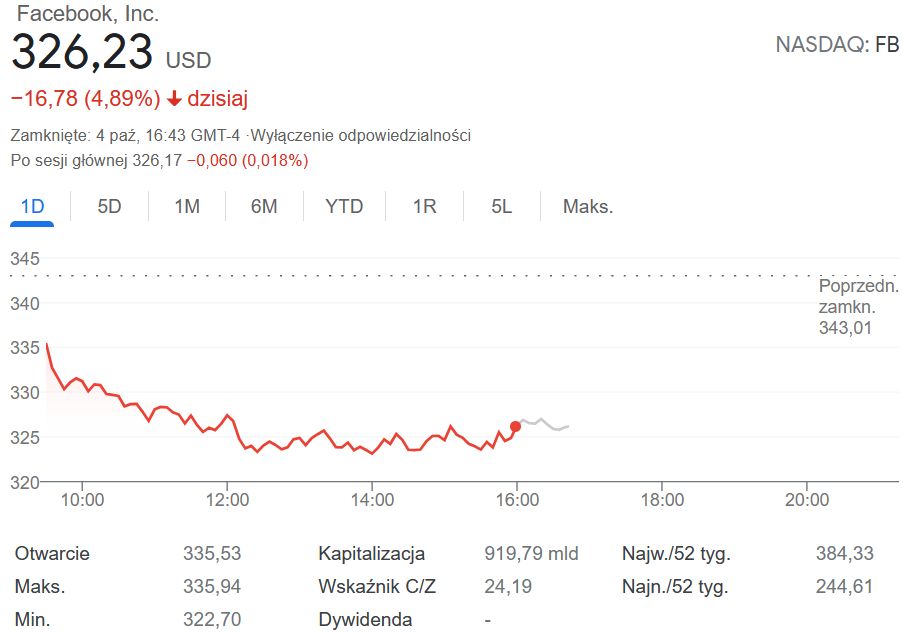
Task: Open the 5L five-year tab
Action: click(502, 207)
